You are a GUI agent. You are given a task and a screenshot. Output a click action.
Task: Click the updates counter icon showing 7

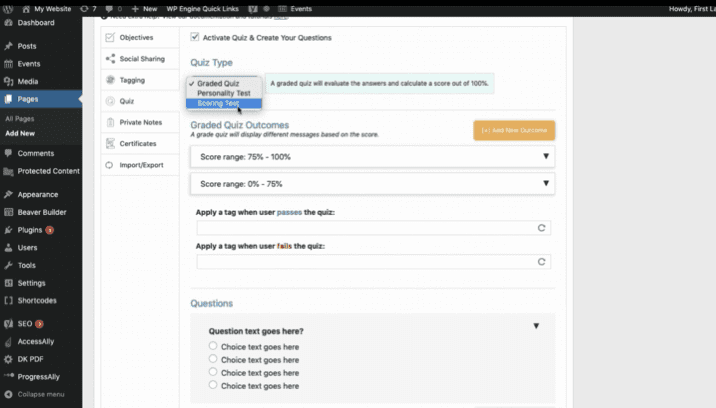click(x=84, y=9)
